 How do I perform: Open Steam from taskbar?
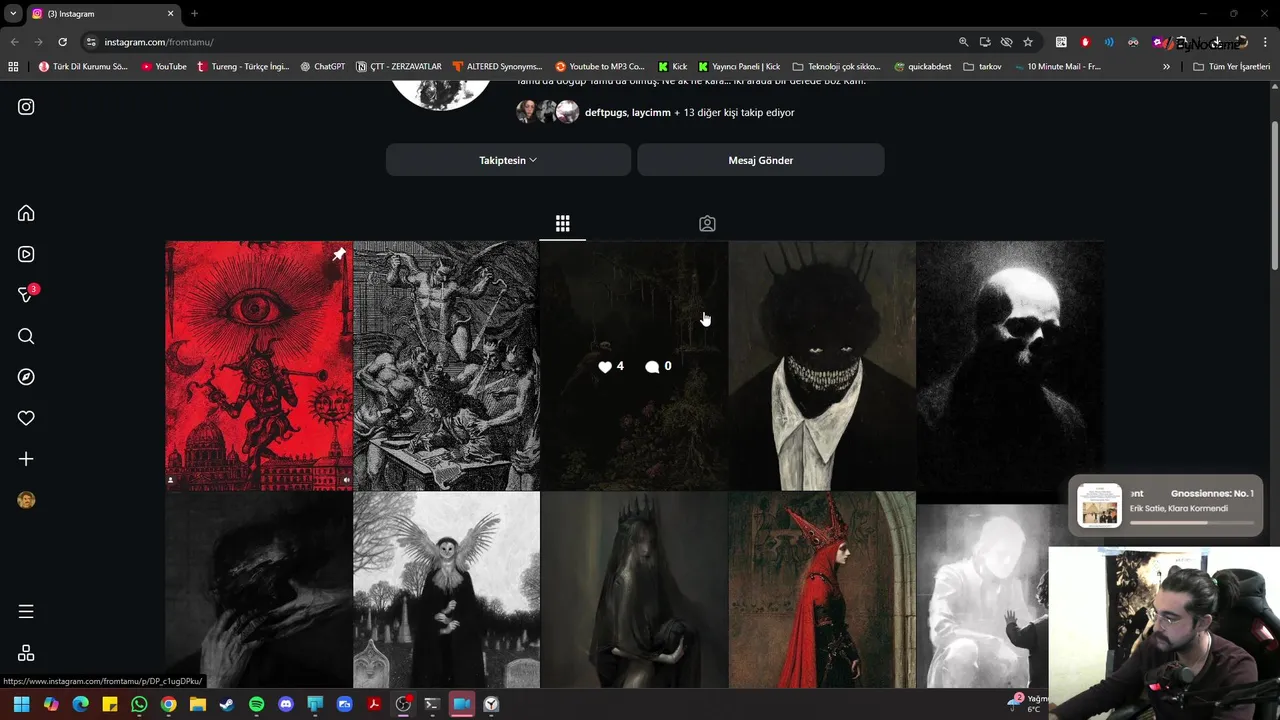pos(227,704)
